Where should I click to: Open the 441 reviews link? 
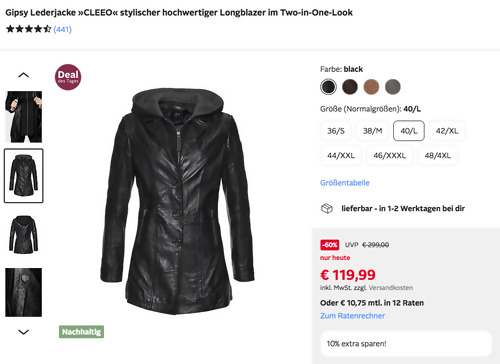[x=62, y=29]
